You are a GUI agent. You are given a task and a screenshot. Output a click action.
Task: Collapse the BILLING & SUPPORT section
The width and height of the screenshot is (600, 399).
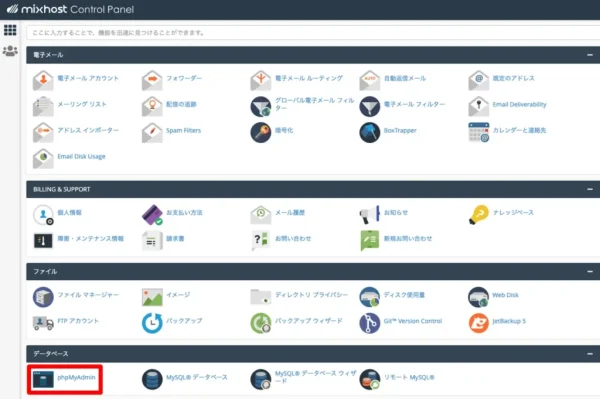pyautogui.click(x=590, y=189)
